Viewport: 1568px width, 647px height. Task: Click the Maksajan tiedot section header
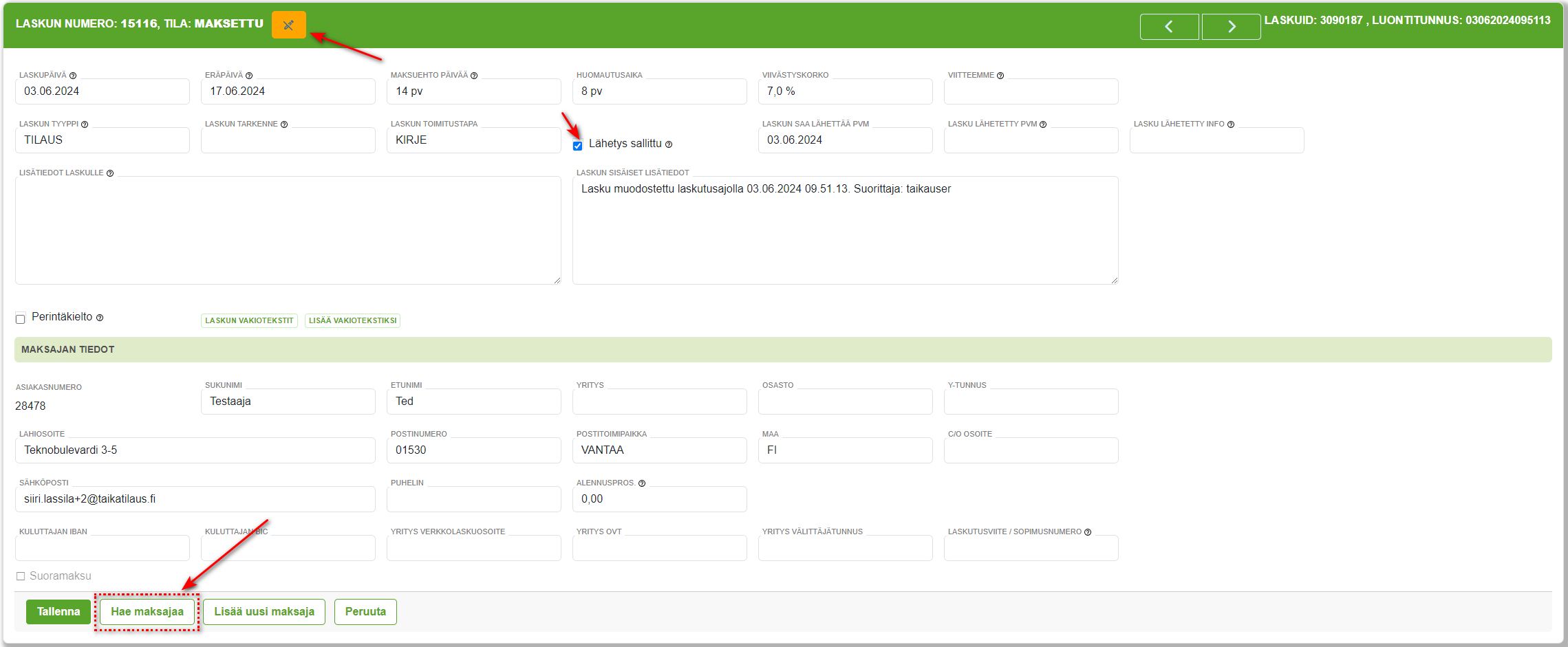coord(783,350)
